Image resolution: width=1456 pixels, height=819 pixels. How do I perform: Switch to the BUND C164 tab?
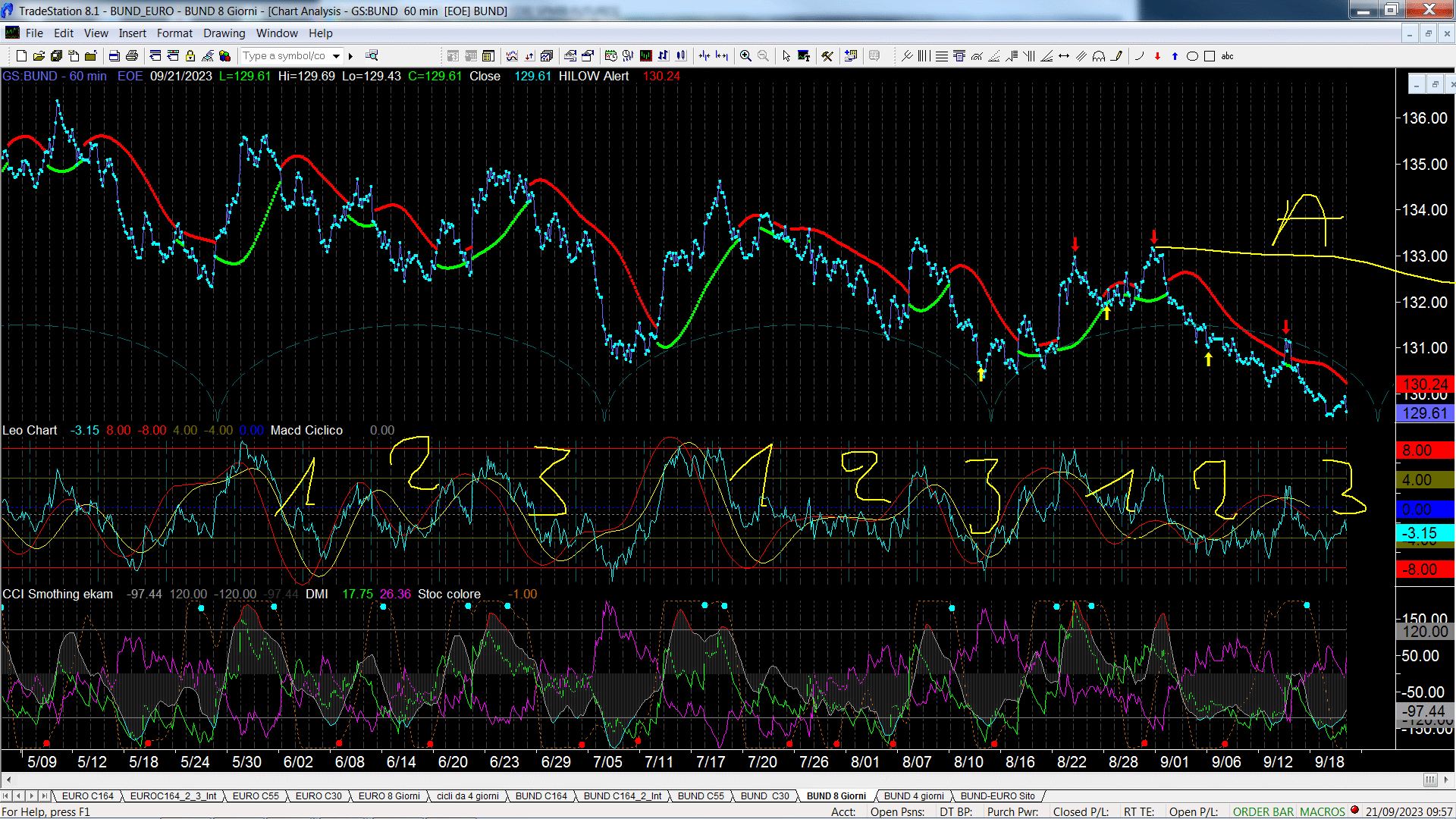(x=541, y=796)
